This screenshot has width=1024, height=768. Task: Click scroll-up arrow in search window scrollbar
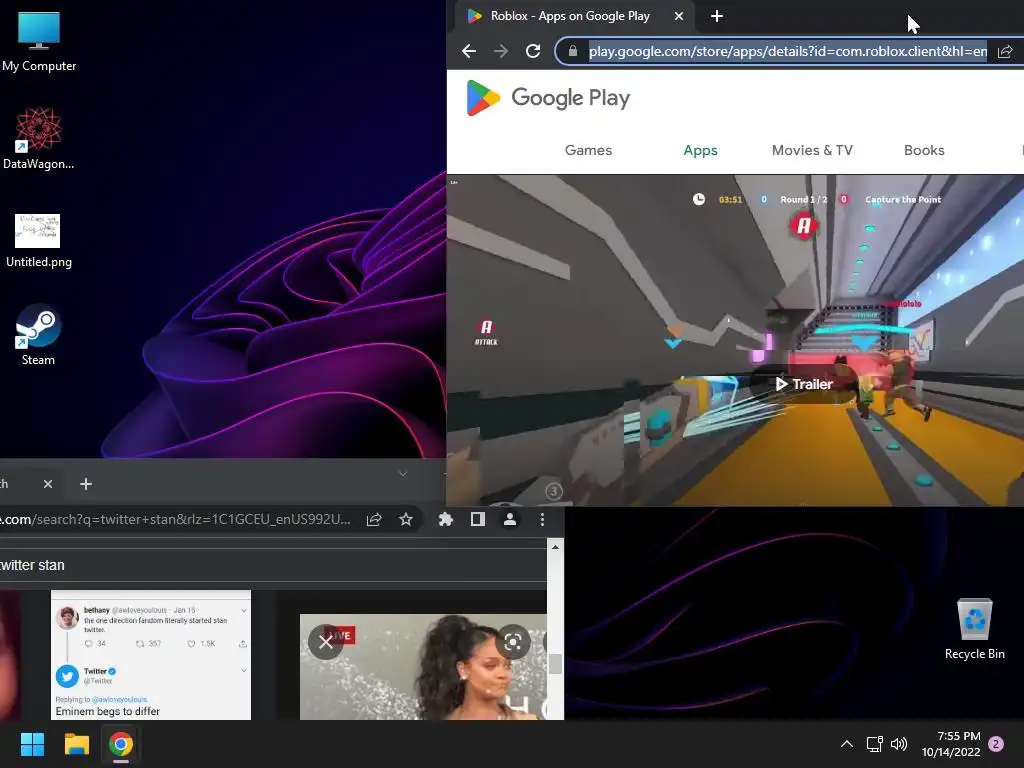point(555,547)
